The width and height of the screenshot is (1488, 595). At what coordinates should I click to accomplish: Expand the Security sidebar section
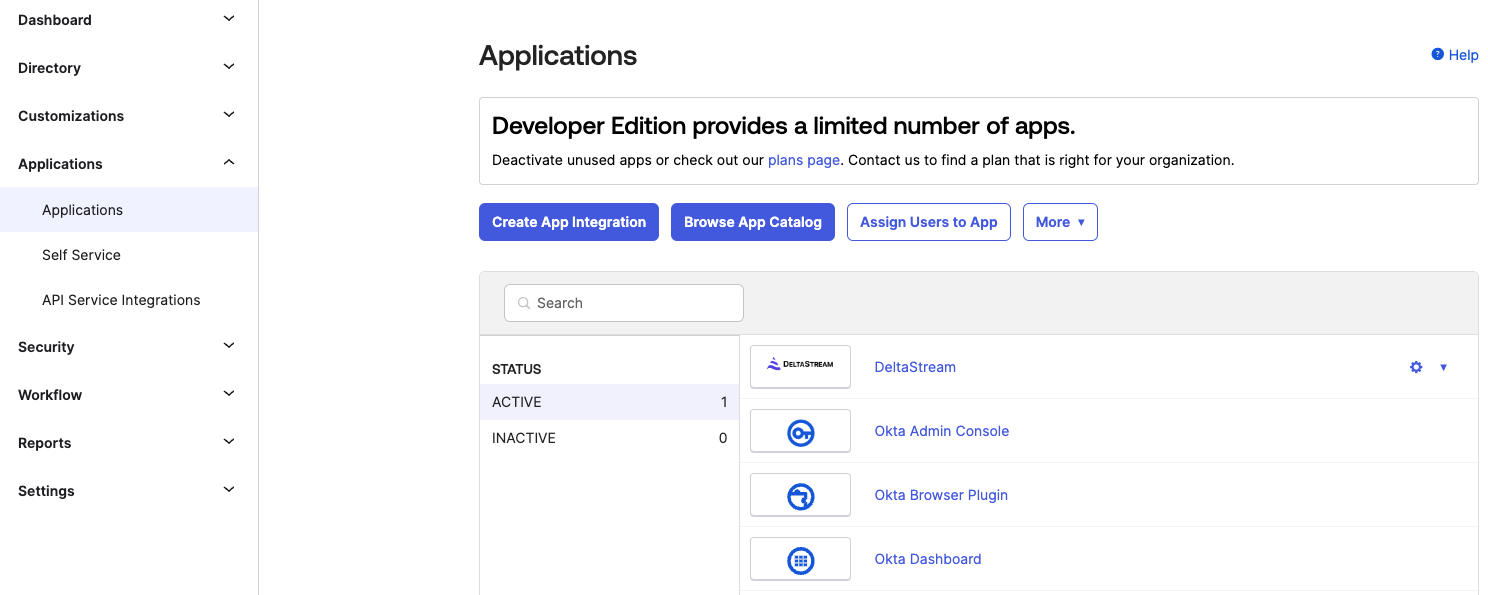[229, 346]
